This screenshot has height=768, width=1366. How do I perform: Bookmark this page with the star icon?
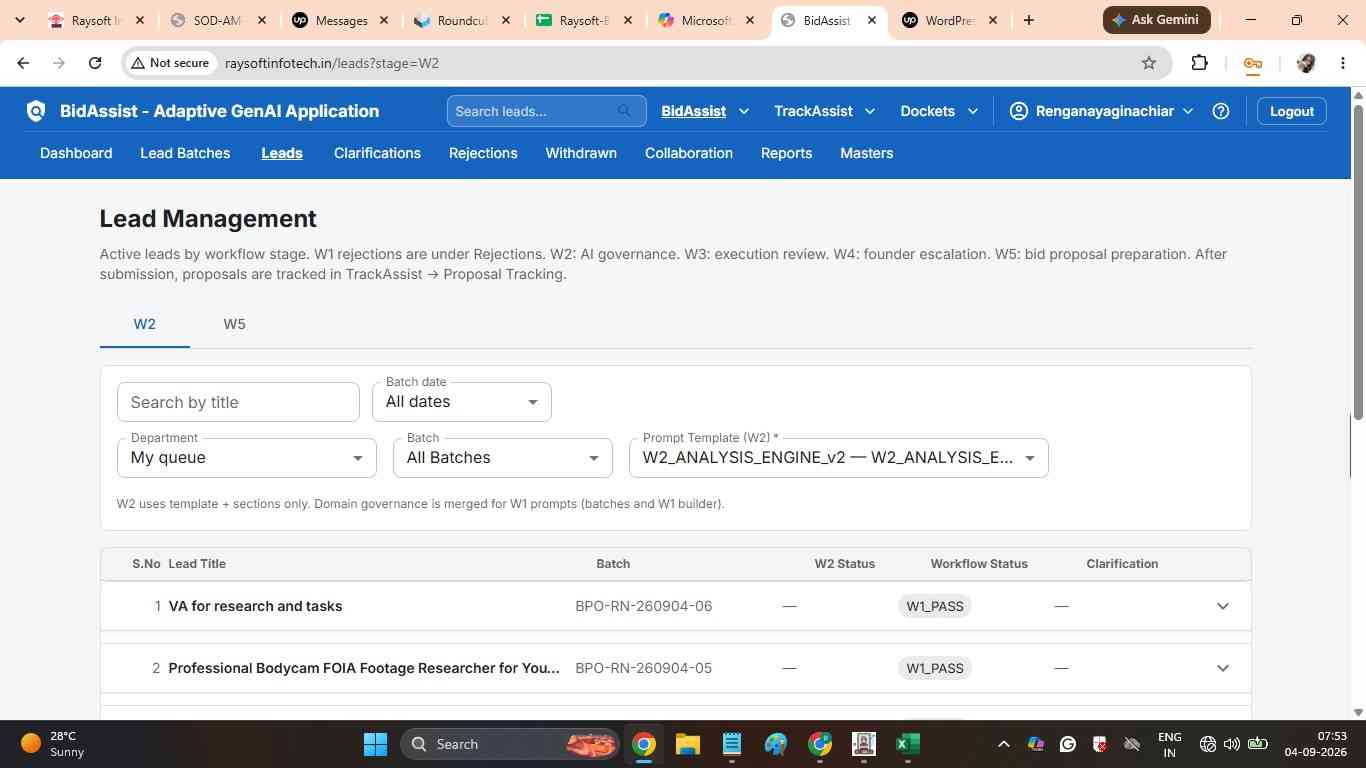pyautogui.click(x=1149, y=63)
